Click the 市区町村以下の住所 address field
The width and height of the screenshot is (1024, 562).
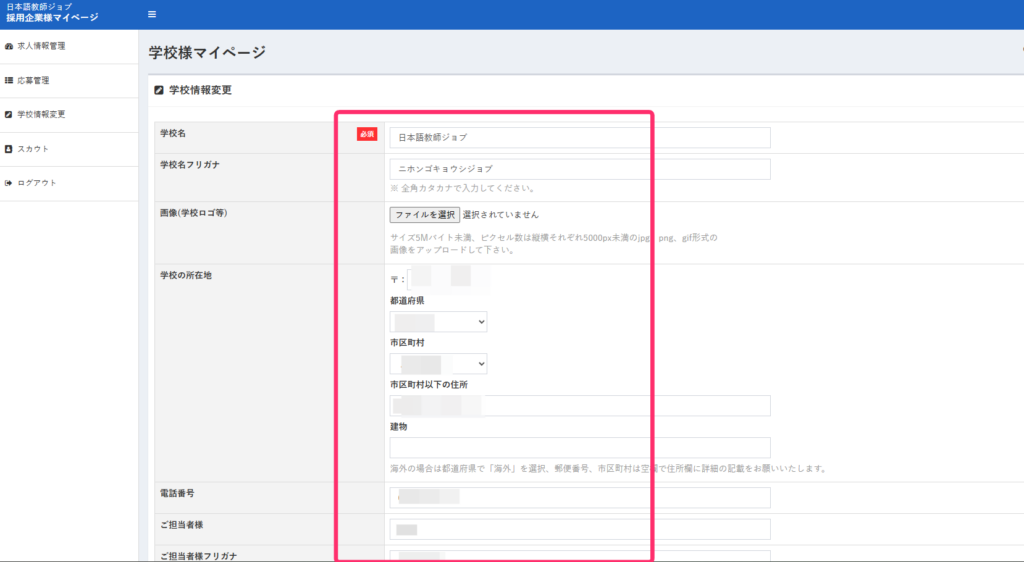[x=580, y=405]
